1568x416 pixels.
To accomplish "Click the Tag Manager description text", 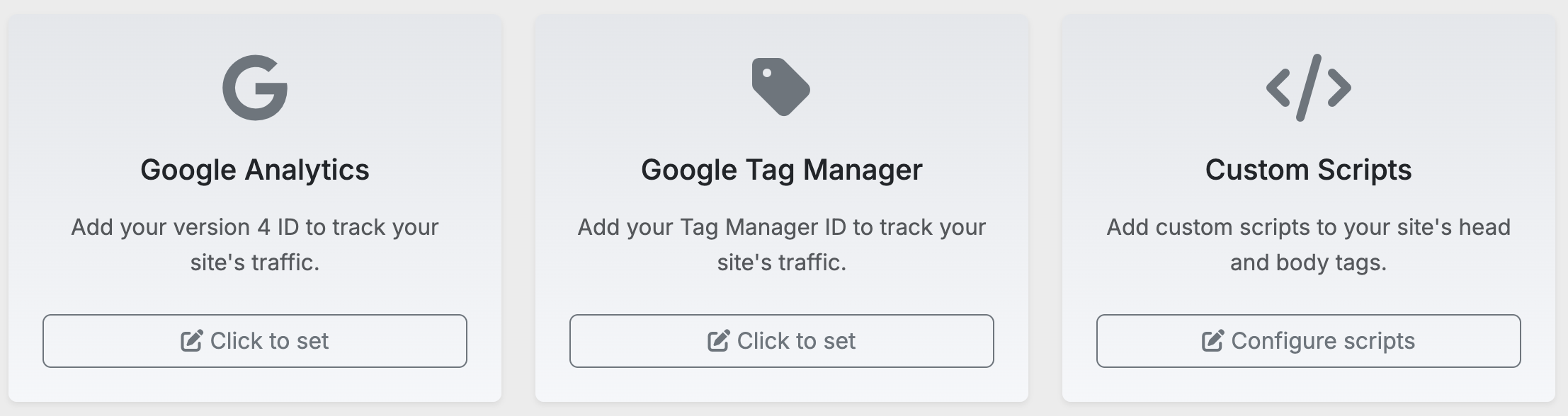I will pos(781,244).
